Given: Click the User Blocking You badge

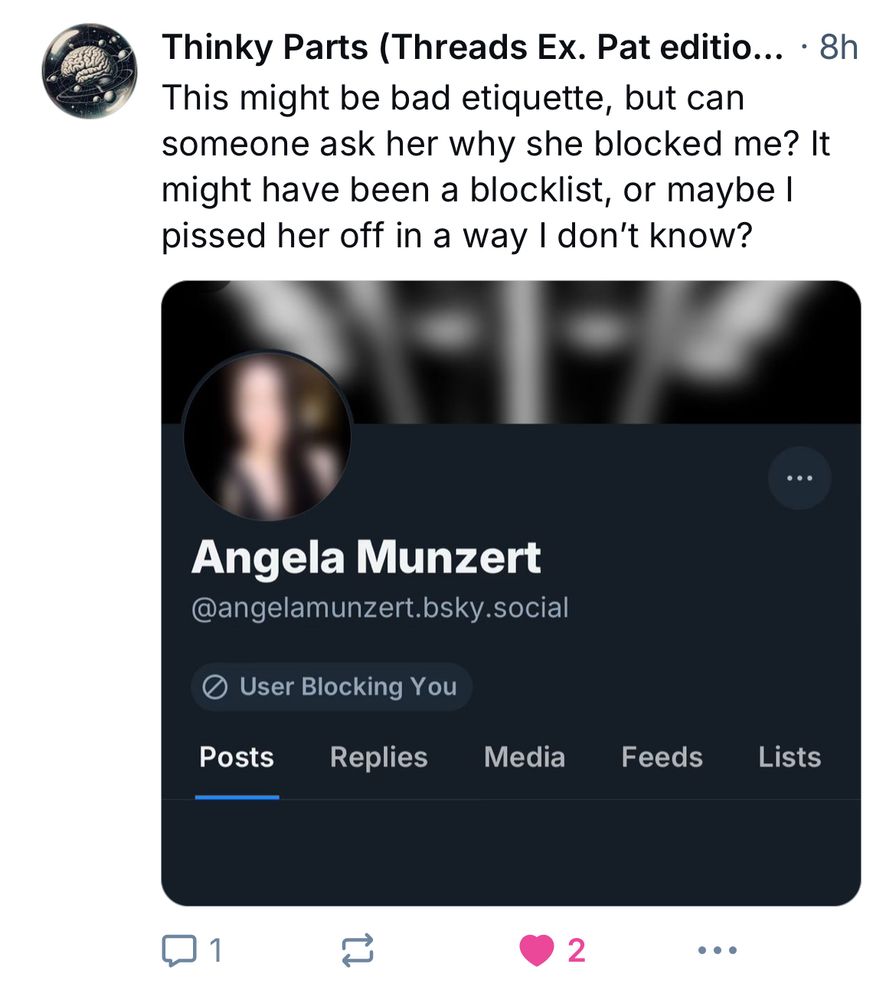Looking at the screenshot, I should click(332, 687).
